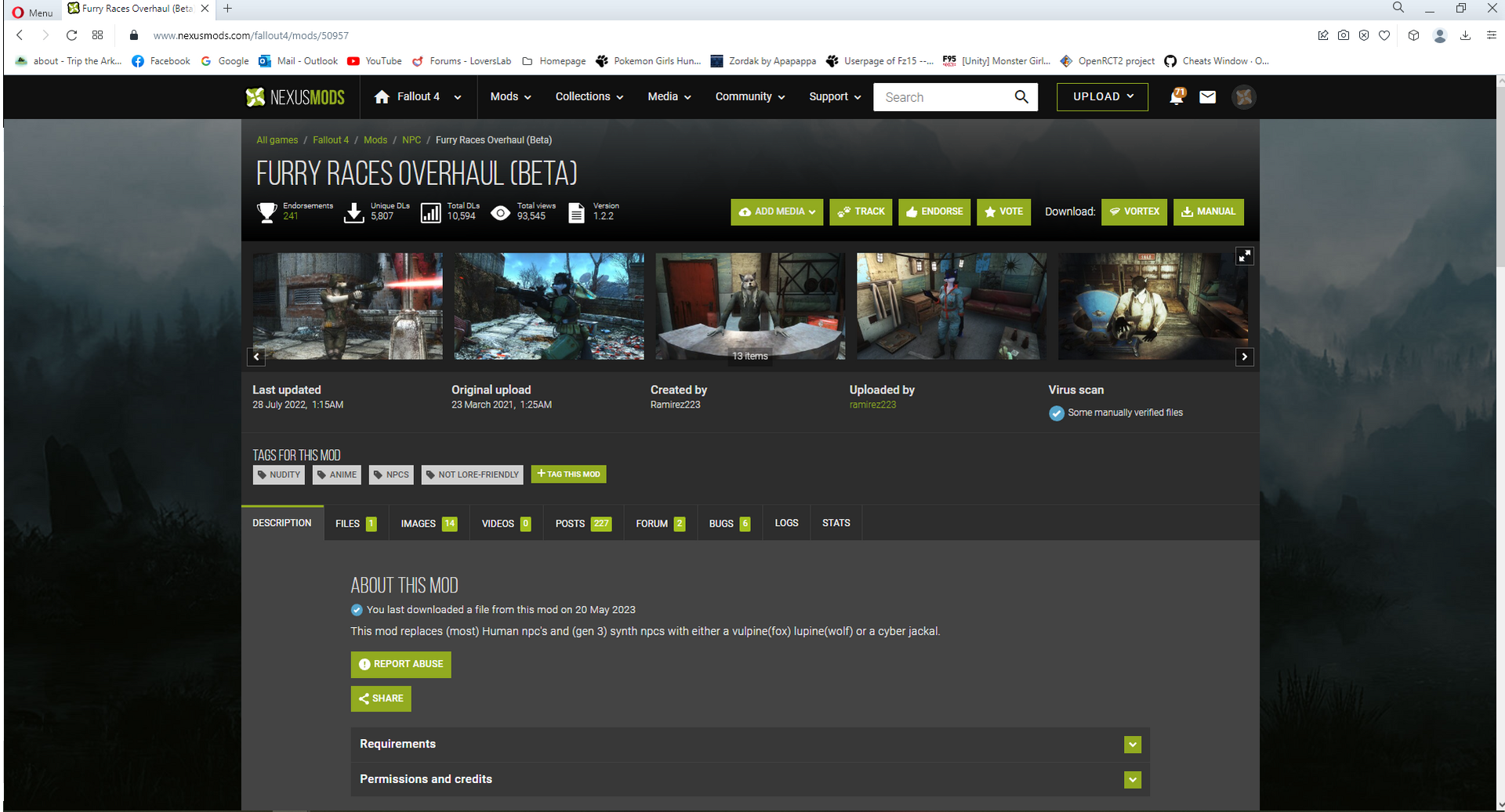Open the first screenshot thumbnail with laser
Screen dimensions: 1505x812
click(x=348, y=306)
